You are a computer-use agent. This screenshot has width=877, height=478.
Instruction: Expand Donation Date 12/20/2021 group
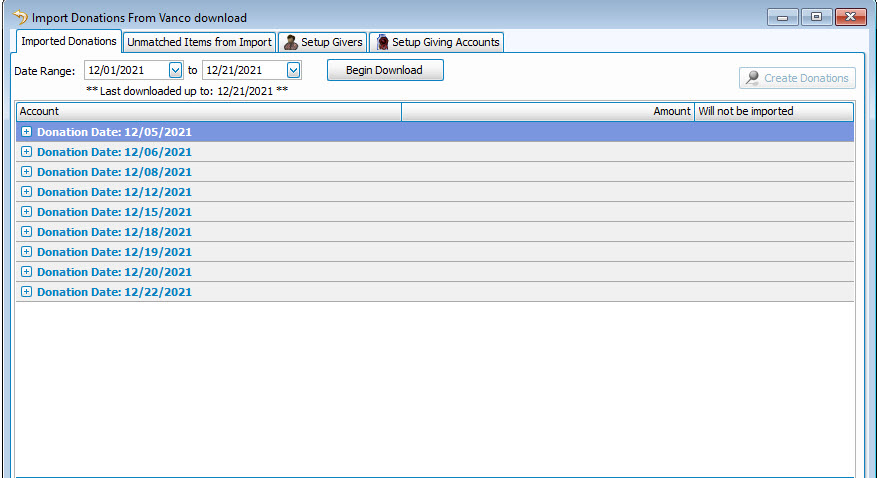(26, 272)
